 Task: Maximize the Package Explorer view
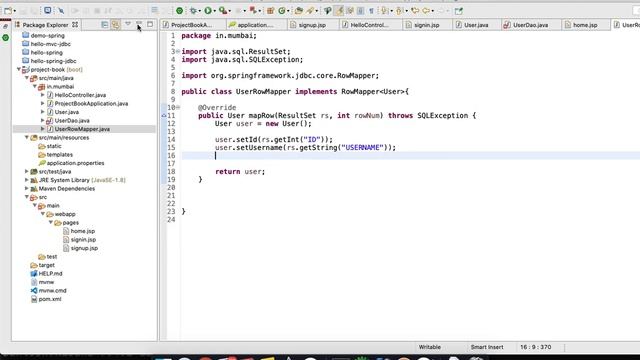150,24
